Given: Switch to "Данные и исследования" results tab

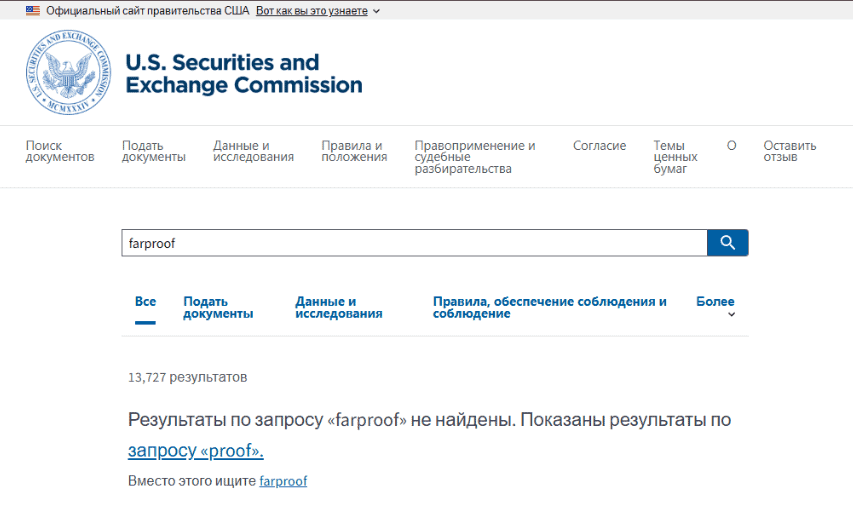Looking at the screenshot, I should (x=339, y=307).
